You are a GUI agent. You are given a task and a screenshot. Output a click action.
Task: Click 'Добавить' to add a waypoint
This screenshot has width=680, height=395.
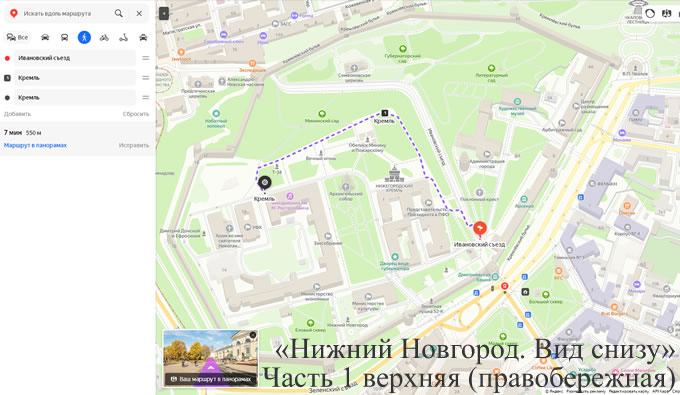17,114
